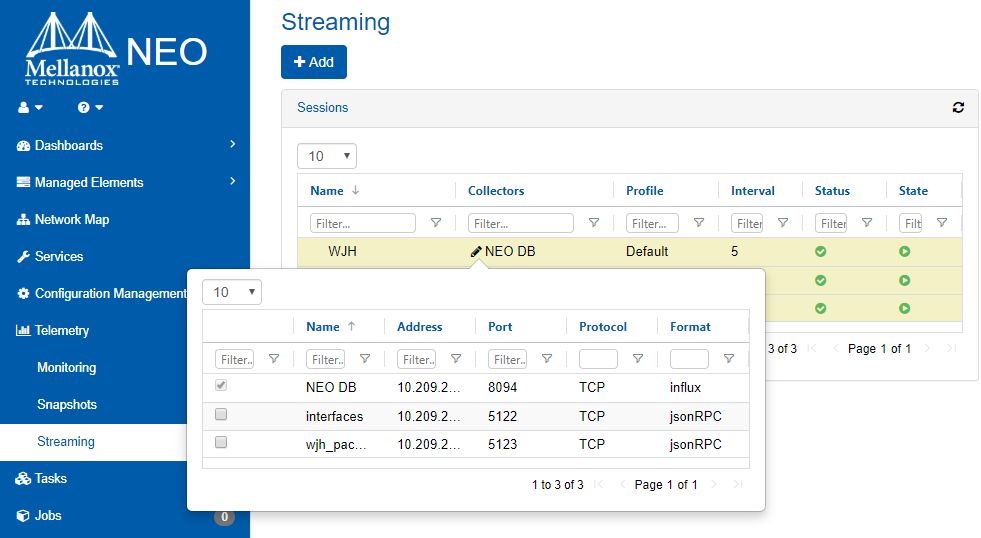Open the user account menu icon
This screenshot has width=981, height=538.
(30, 107)
